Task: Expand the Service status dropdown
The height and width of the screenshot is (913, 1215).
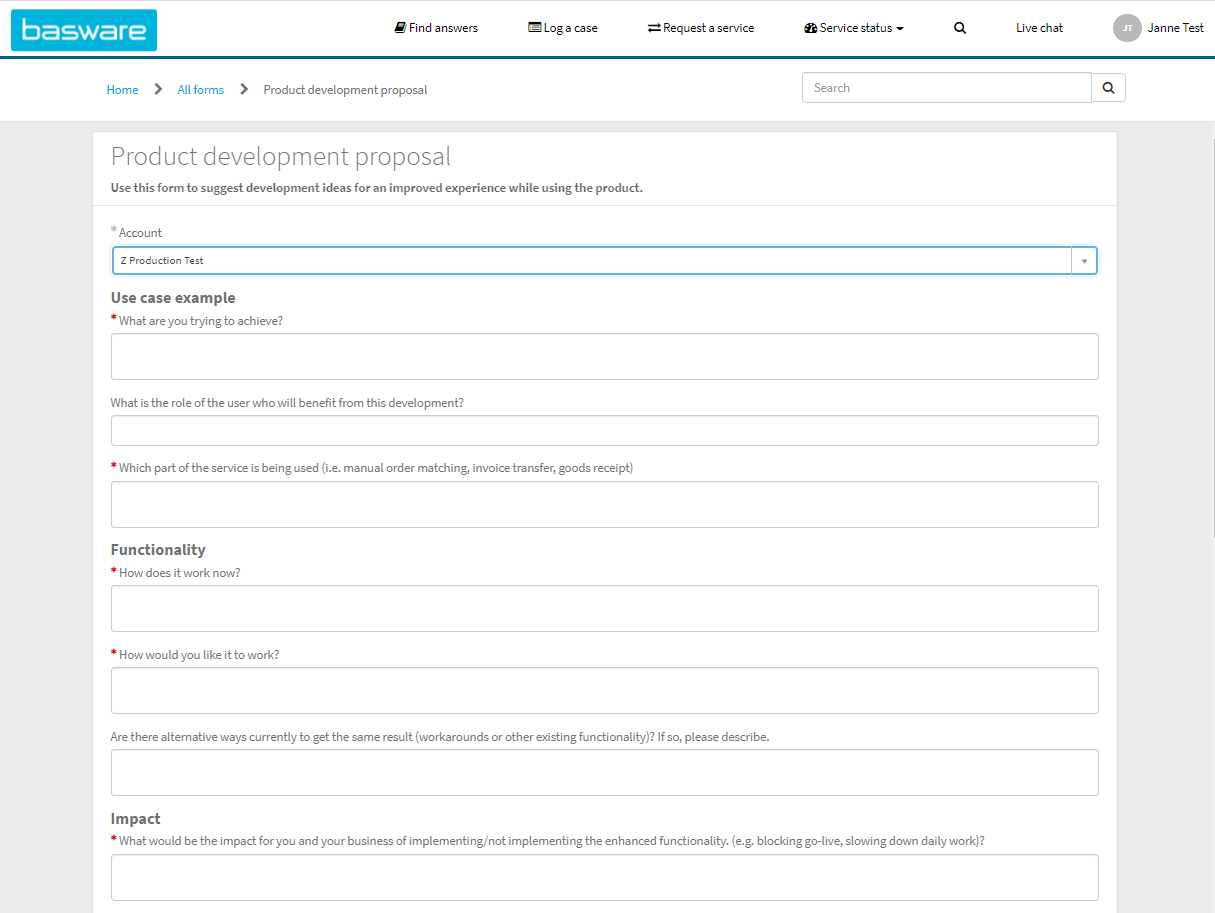Action: point(854,28)
